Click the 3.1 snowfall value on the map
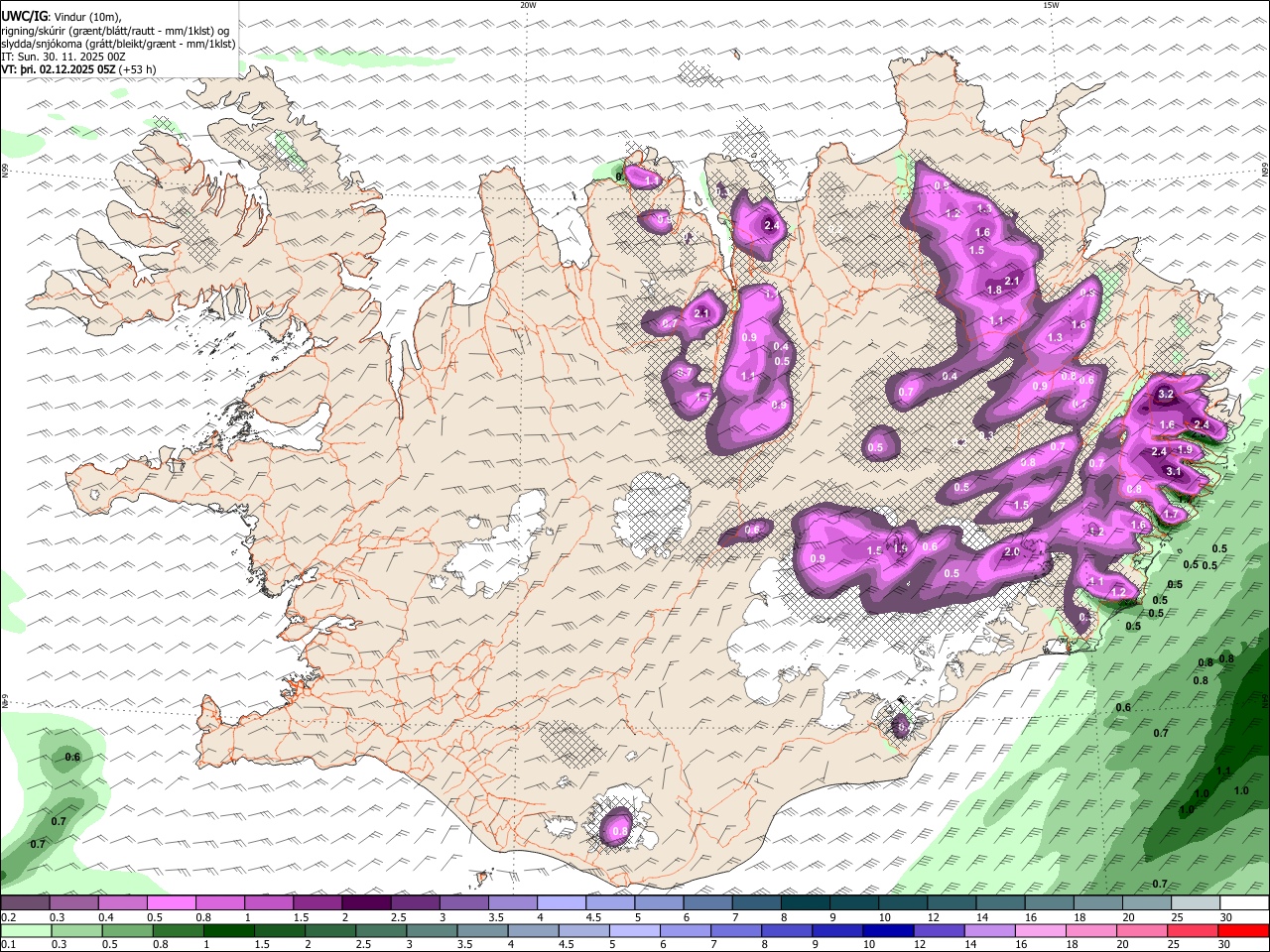 pyautogui.click(x=1174, y=471)
